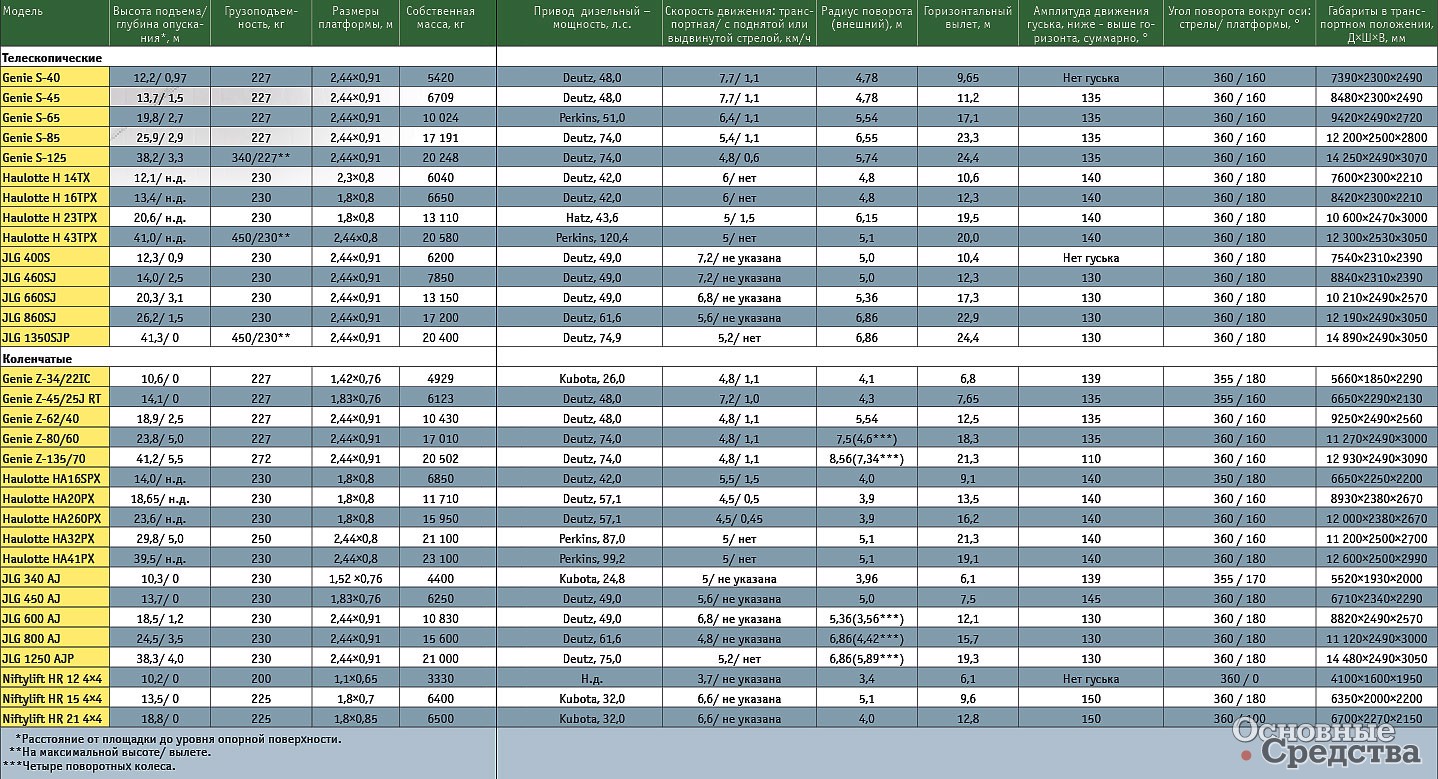The width and height of the screenshot is (1438, 779).
Task: Select the 'Амплитуда движения гуська' header
Action: click(1089, 25)
